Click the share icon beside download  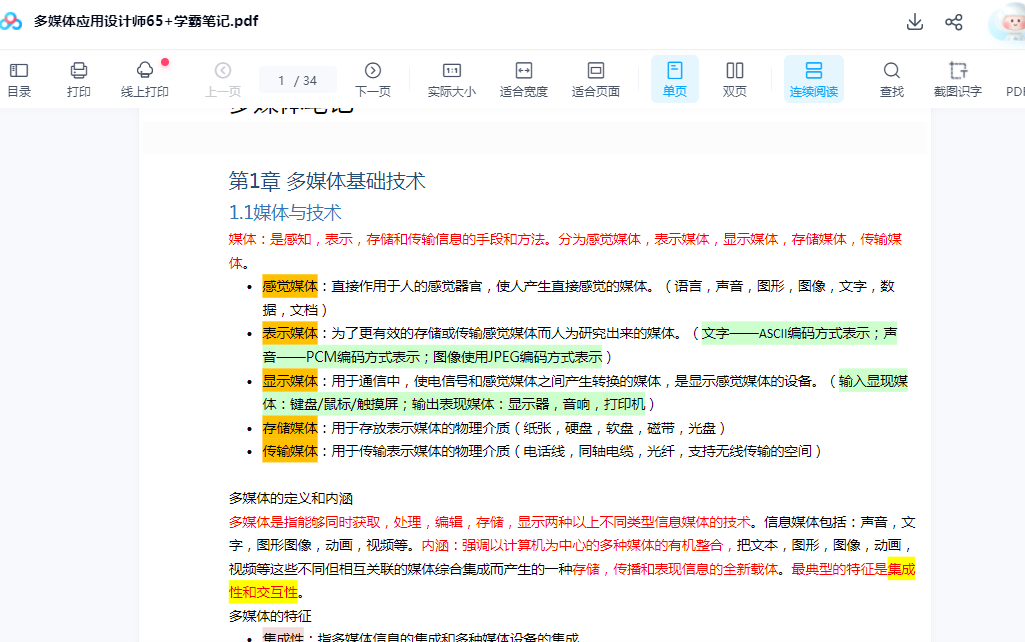pos(954,22)
